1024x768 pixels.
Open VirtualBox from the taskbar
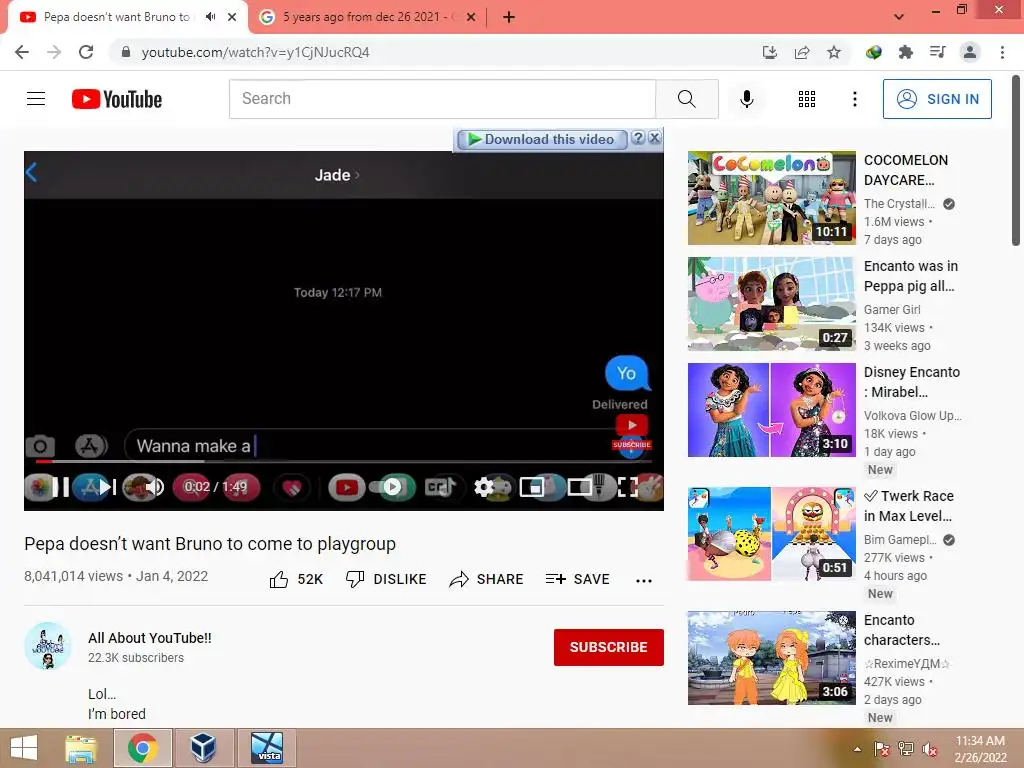(203, 748)
